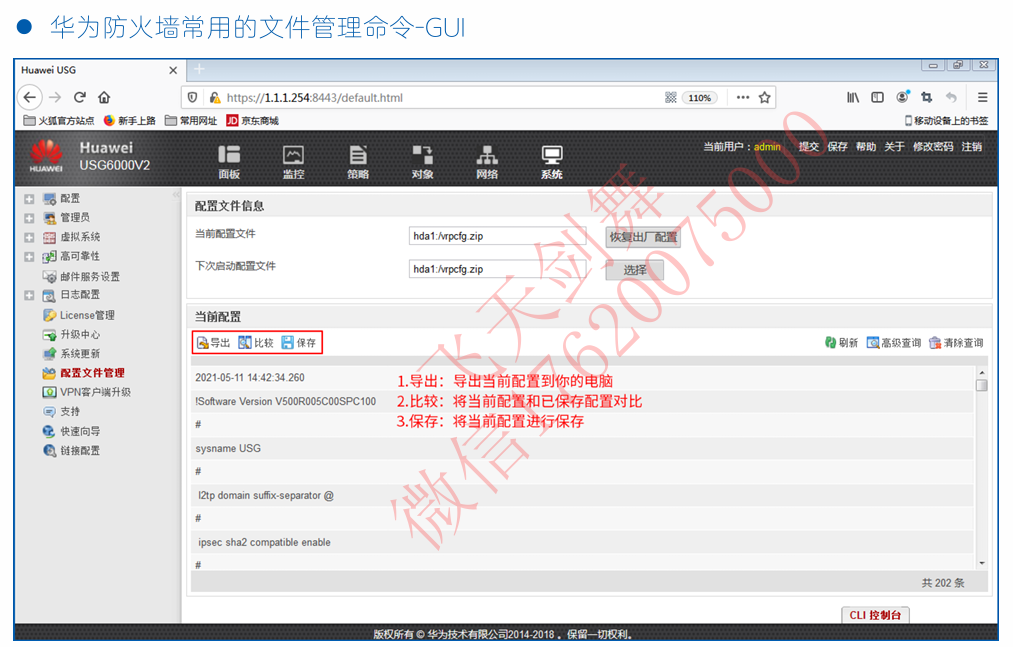Screen dimensions: 1013x647
Task: Click 保存 in the top-right header
Action: pyautogui.click(x=837, y=147)
